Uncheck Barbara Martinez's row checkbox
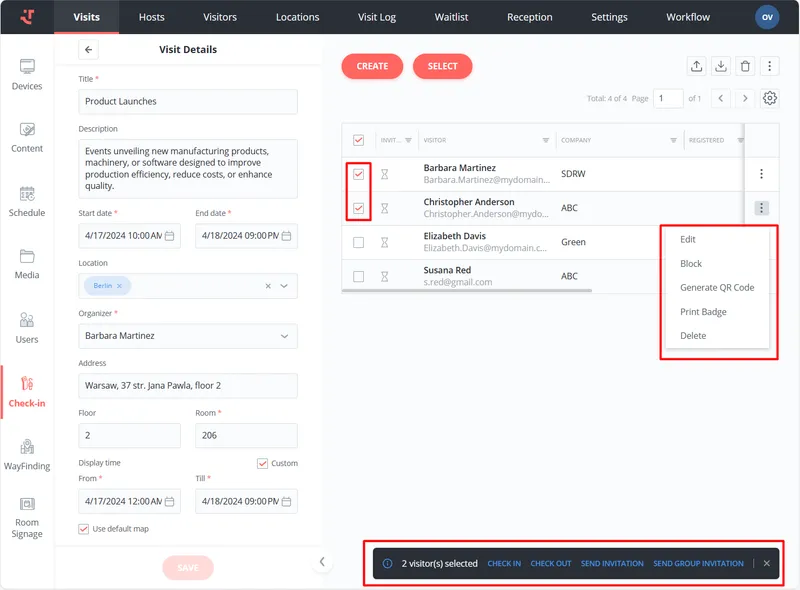The width and height of the screenshot is (800, 590). [x=358, y=174]
